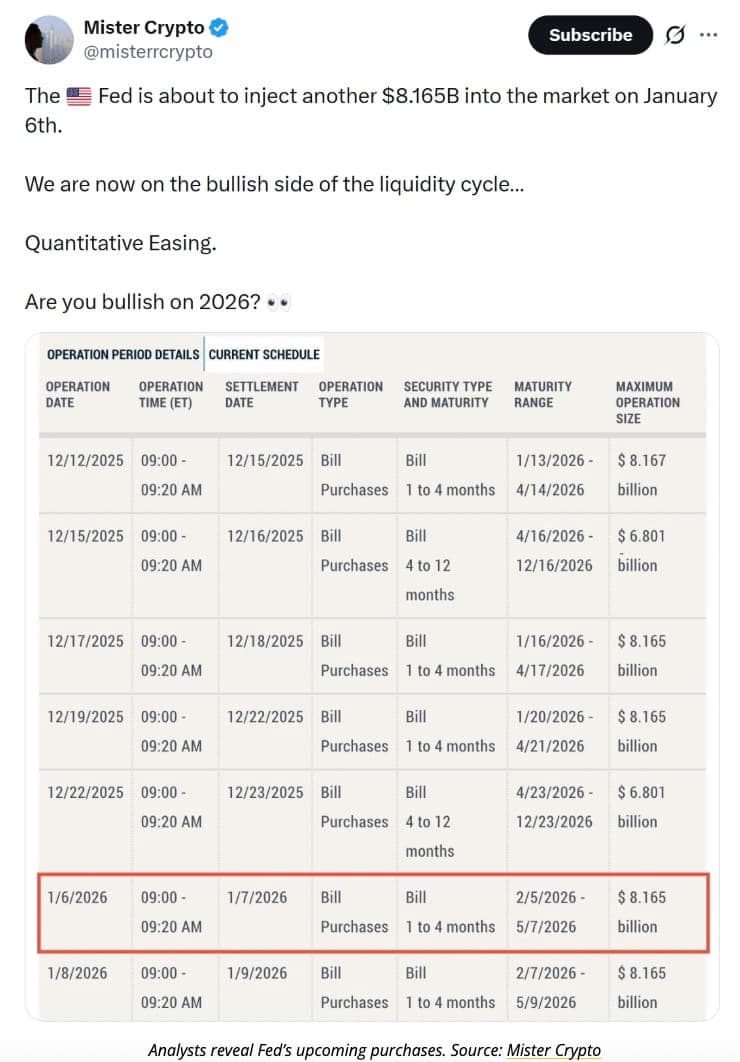Click the 1/9/2026 settlement date cell
The width and height of the screenshot is (740, 1062).
pyautogui.click(x=257, y=973)
